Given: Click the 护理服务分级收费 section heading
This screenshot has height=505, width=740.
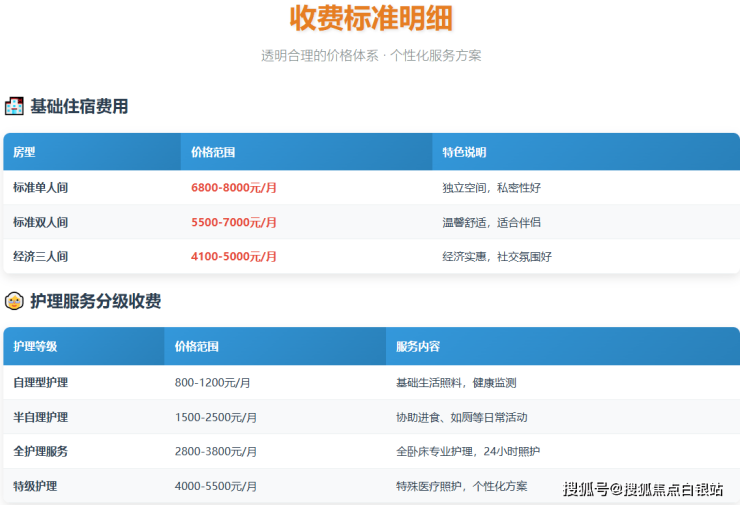Looking at the screenshot, I should pyautogui.click(x=96, y=301).
